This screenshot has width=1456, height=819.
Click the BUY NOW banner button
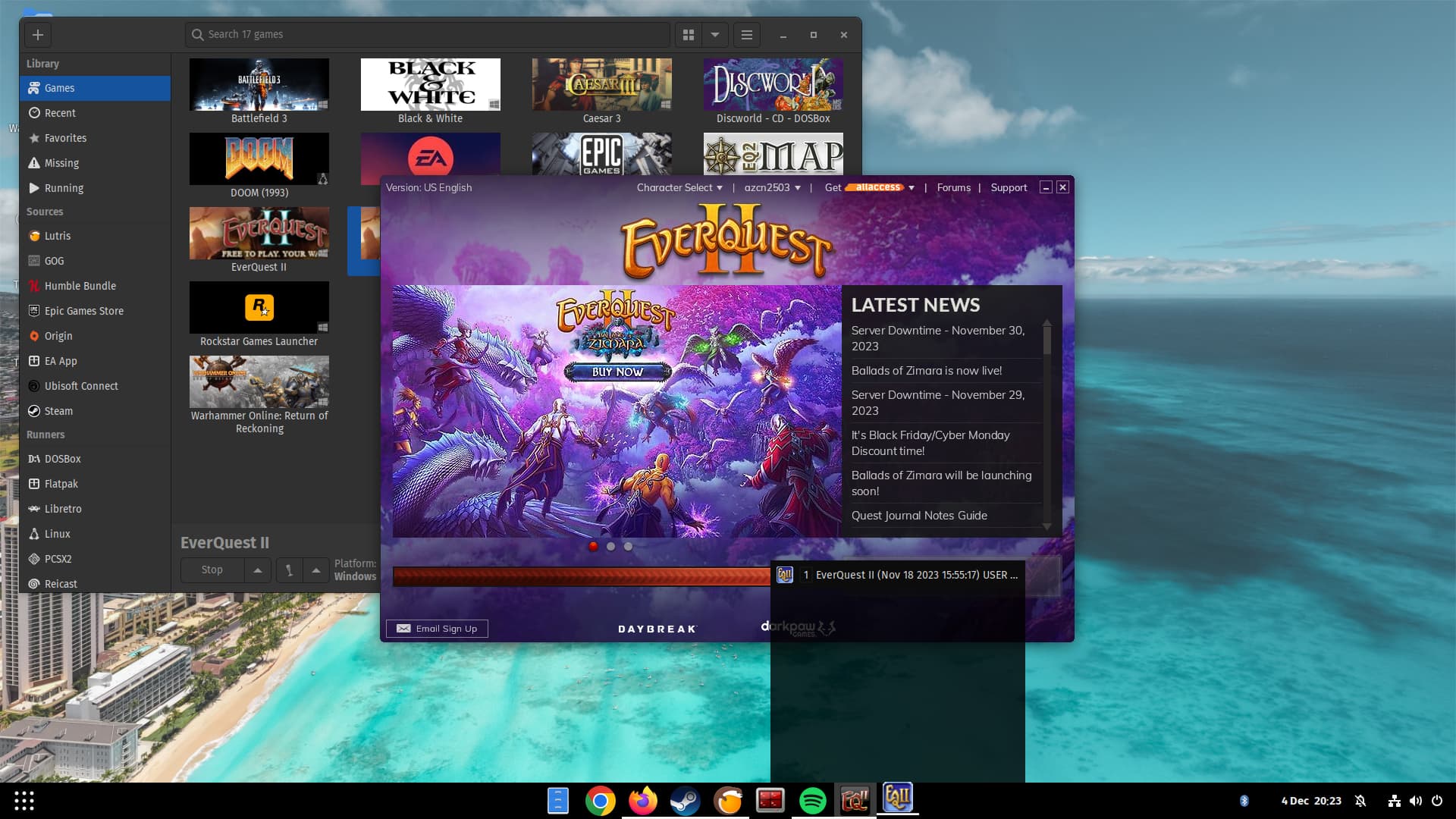tap(617, 372)
